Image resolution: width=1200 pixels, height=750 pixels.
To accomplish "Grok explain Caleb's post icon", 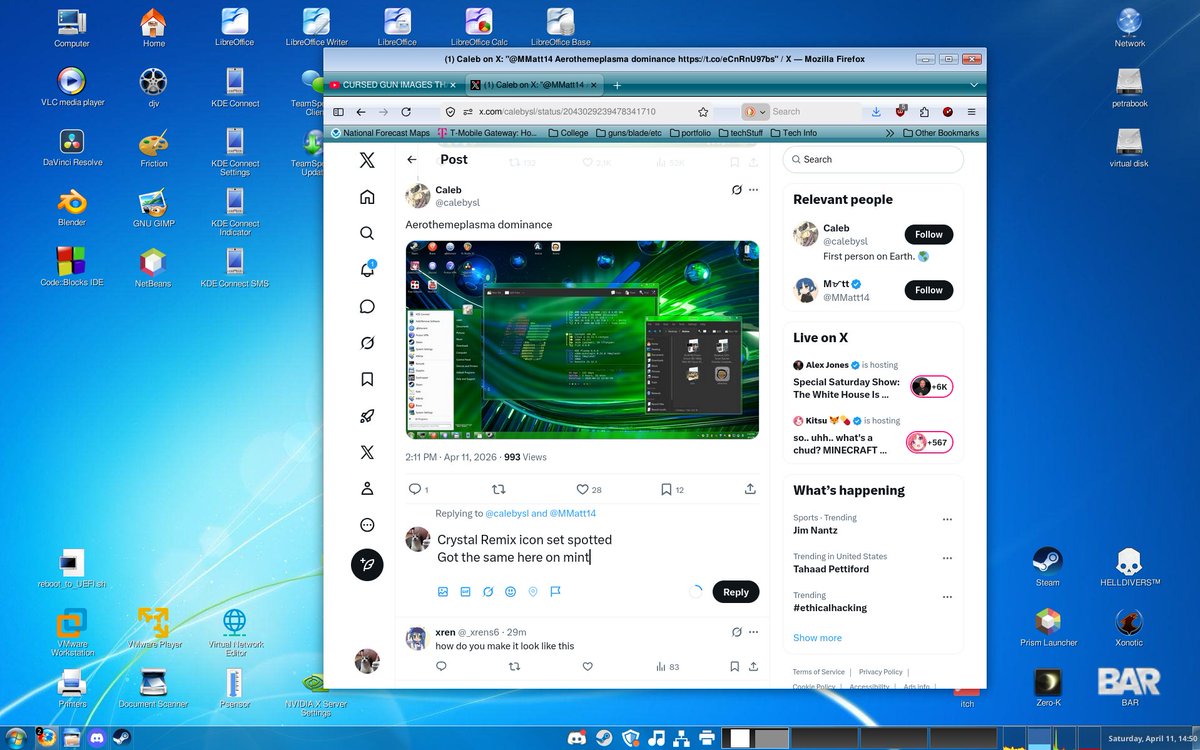I will click(736, 189).
